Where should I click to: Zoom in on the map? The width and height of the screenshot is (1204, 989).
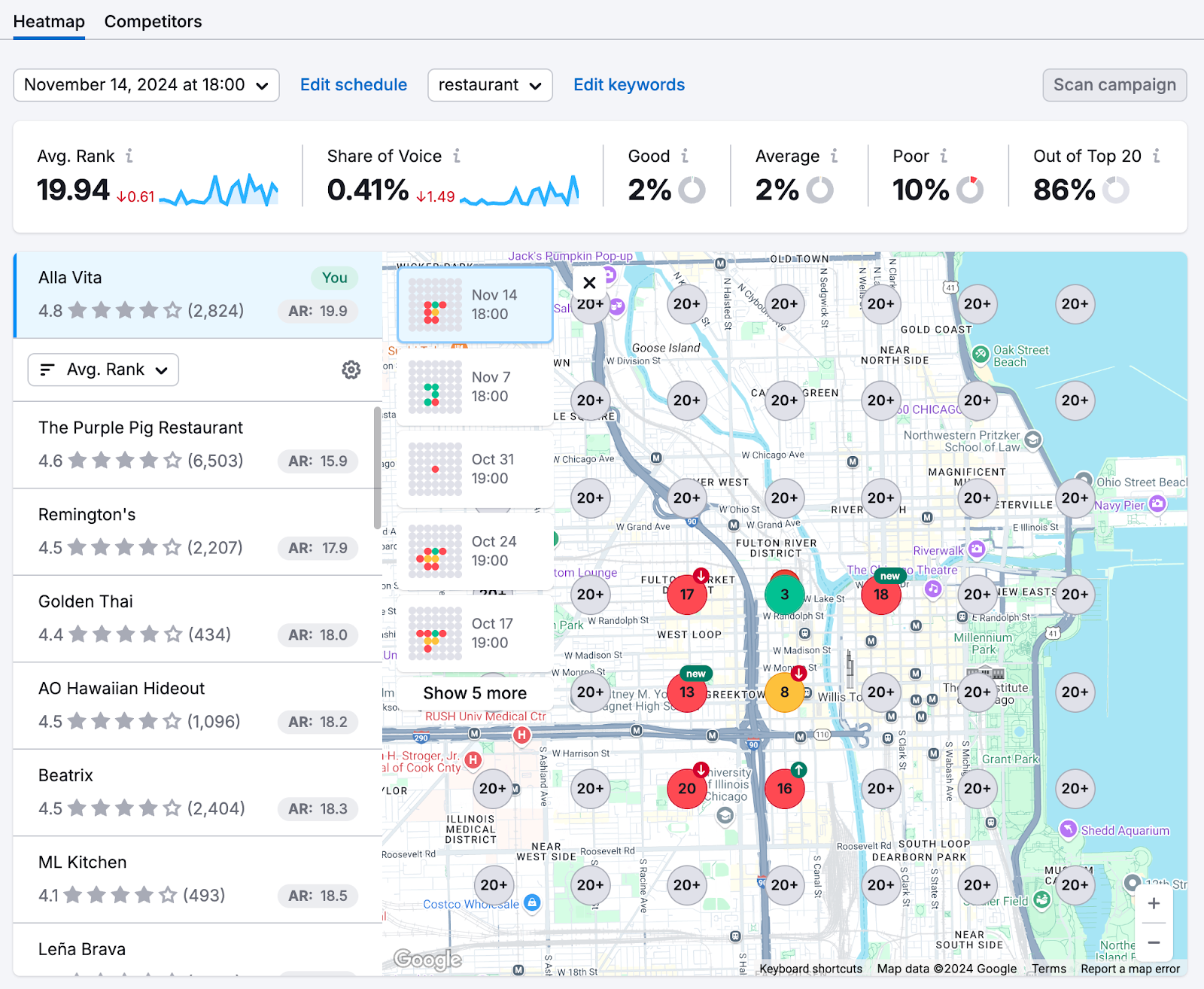tap(1153, 903)
